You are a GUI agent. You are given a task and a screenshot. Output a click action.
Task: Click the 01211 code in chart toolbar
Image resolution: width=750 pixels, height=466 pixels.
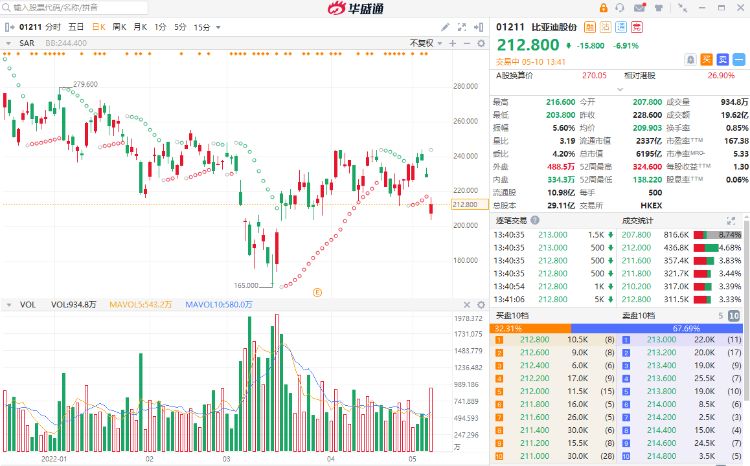coord(31,27)
